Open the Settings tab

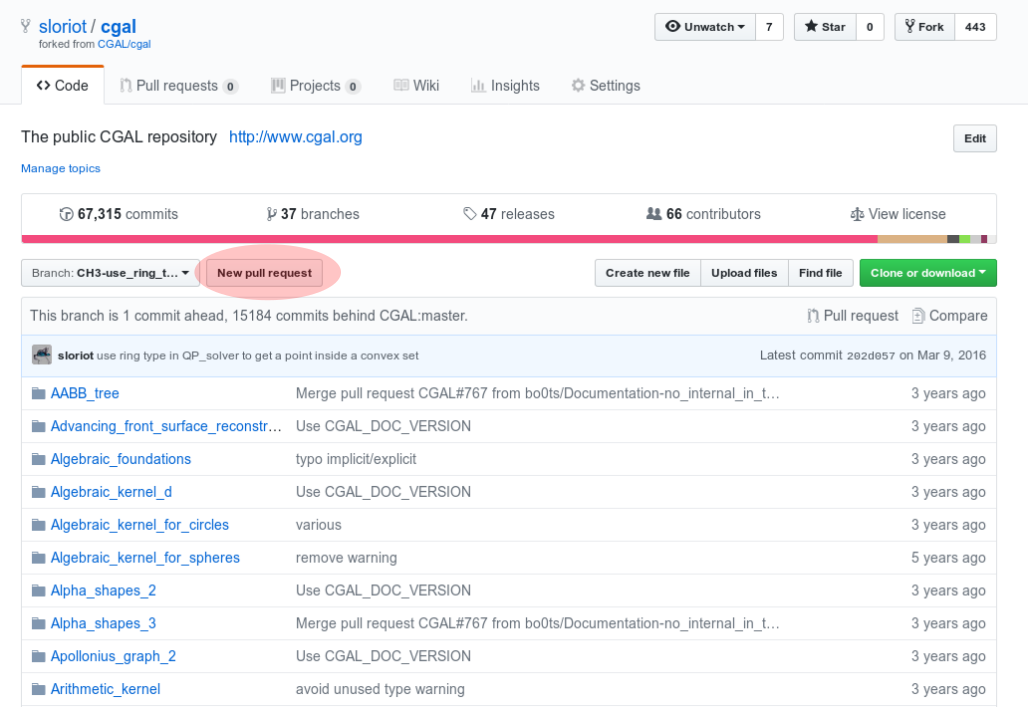pyautogui.click(x=606, y=86)
